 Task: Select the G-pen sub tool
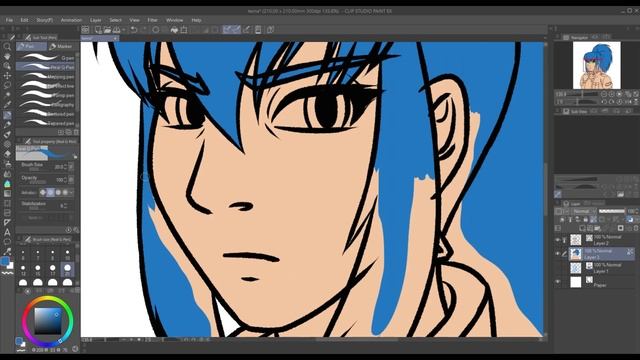pyautogui.click(x=46, y=58)
